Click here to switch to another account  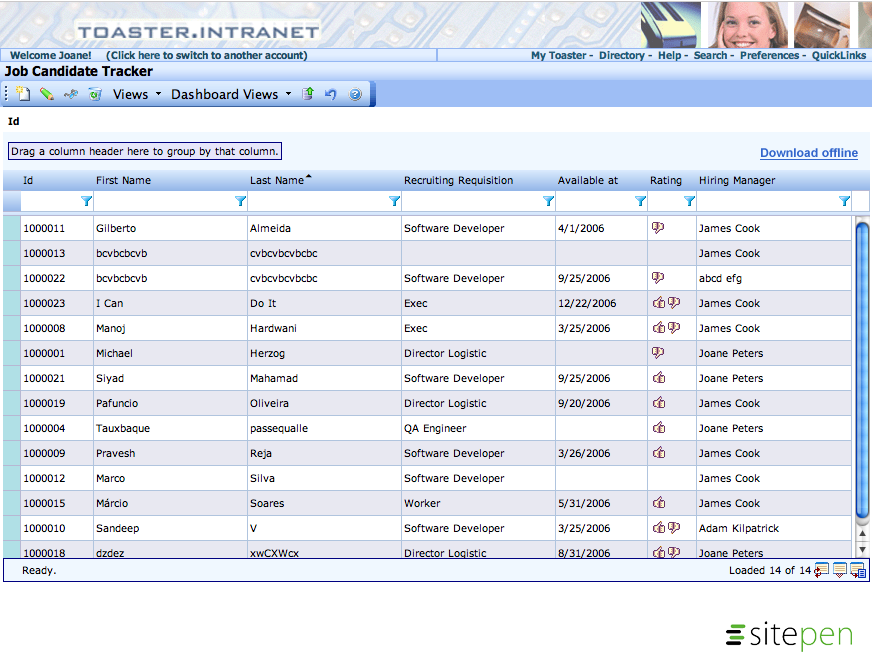point(206,55)
